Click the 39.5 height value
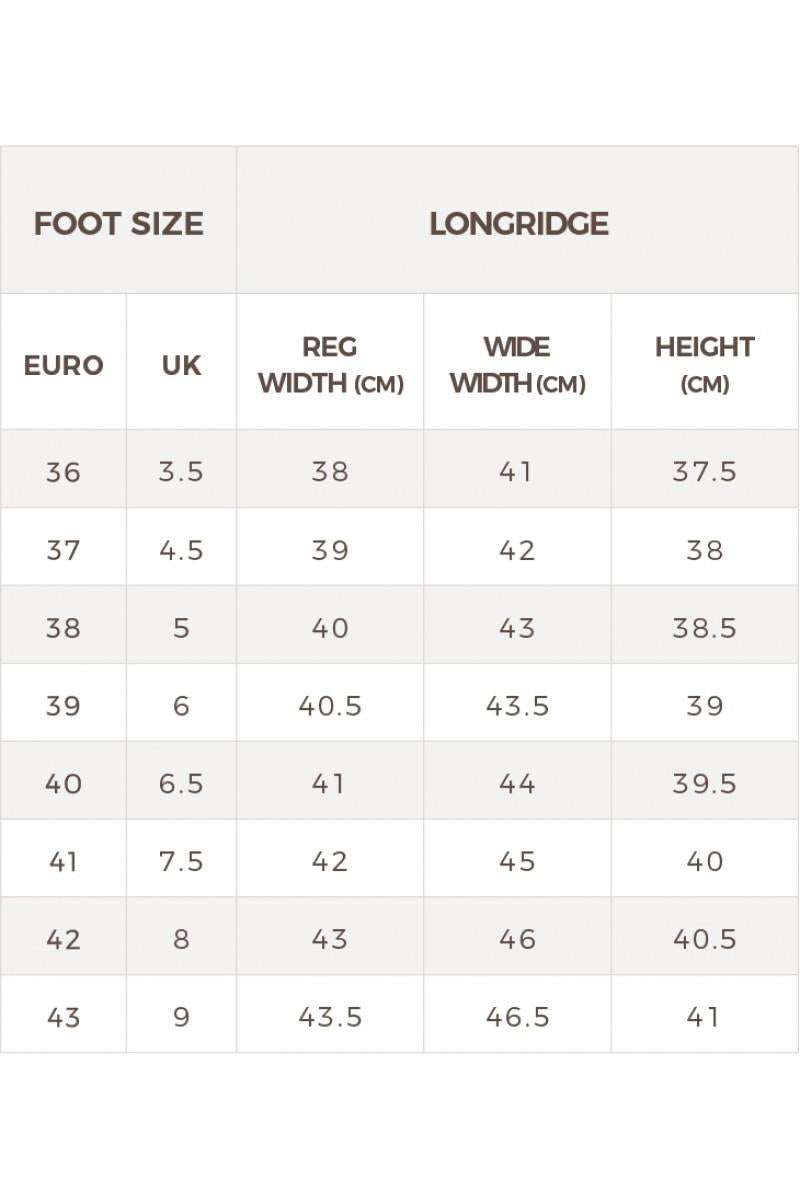This screenshot has width=800, height=1200. (x=704, y=783)
